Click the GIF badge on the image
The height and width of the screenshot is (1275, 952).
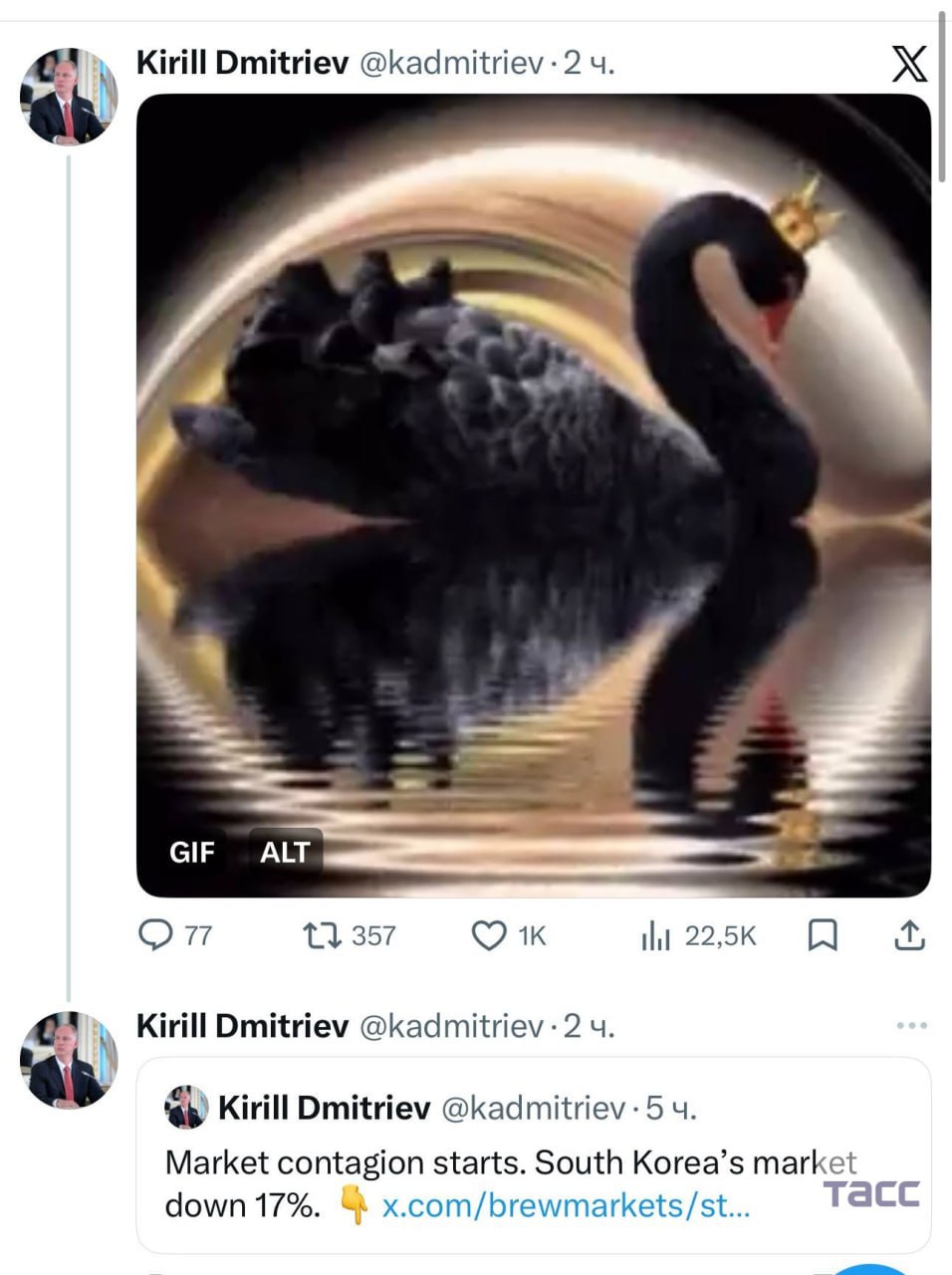tap(191, 853)
